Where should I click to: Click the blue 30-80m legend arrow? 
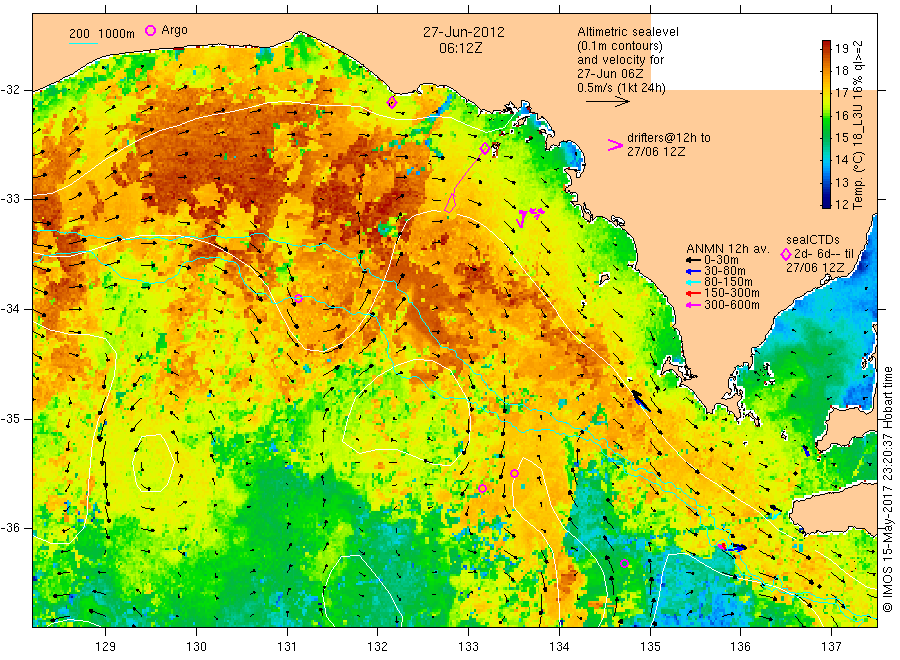(x=693, y=271)
